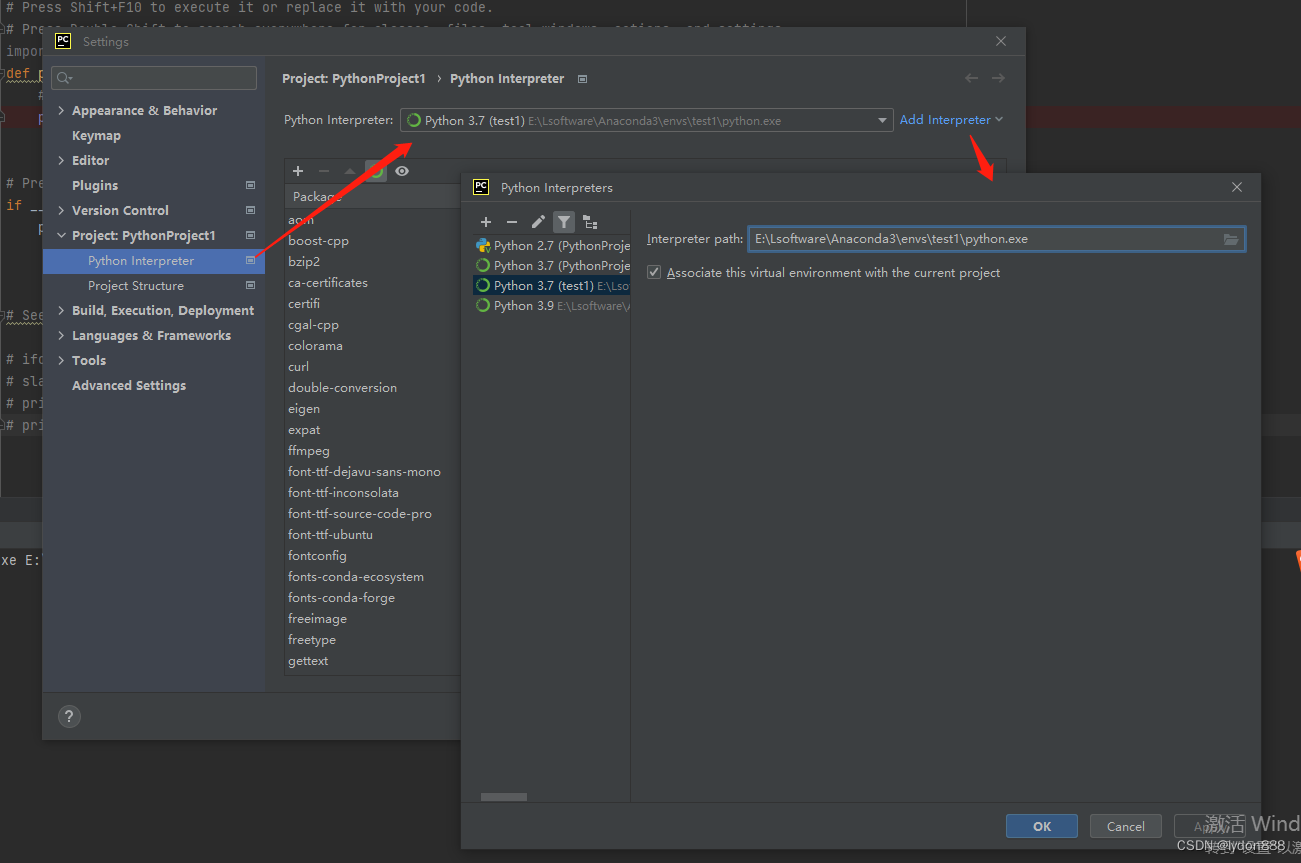Image resolution: width=1301 pixels, height=863 pixels.
Task: Select freeimage package row
Action: tap(373, 619)
